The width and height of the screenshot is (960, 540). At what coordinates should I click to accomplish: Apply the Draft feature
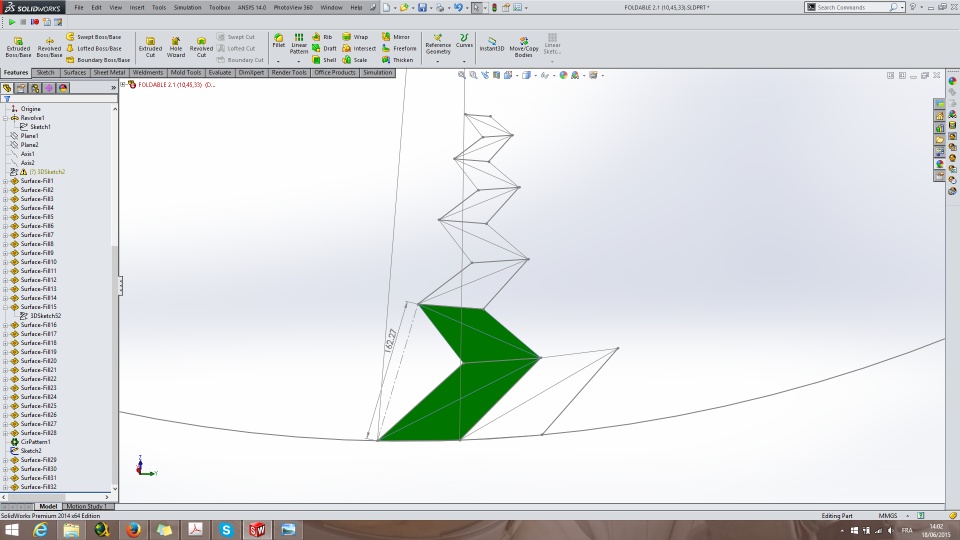(x=324, y=48)
